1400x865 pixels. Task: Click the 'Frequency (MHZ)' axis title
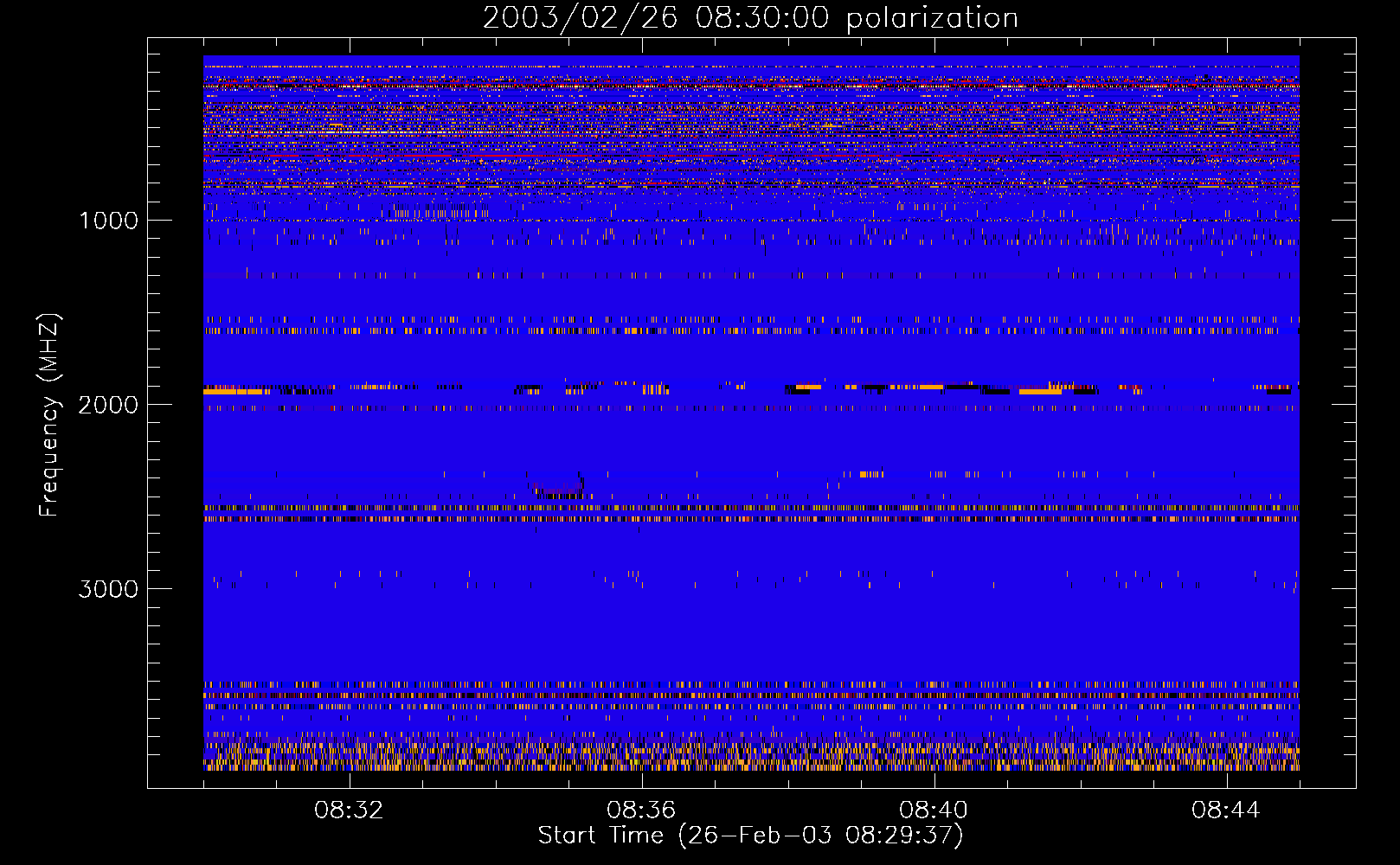[50, 415]
